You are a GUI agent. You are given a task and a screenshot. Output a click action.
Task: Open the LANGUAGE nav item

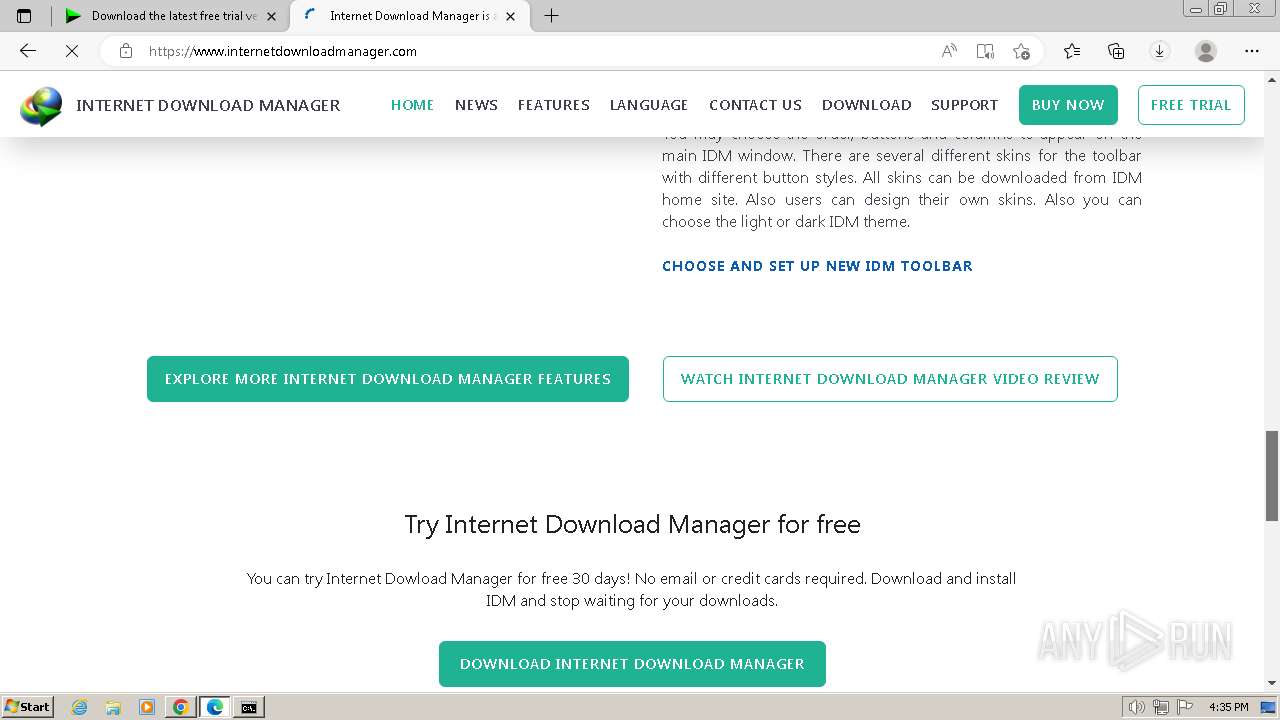tap(649, 105)
